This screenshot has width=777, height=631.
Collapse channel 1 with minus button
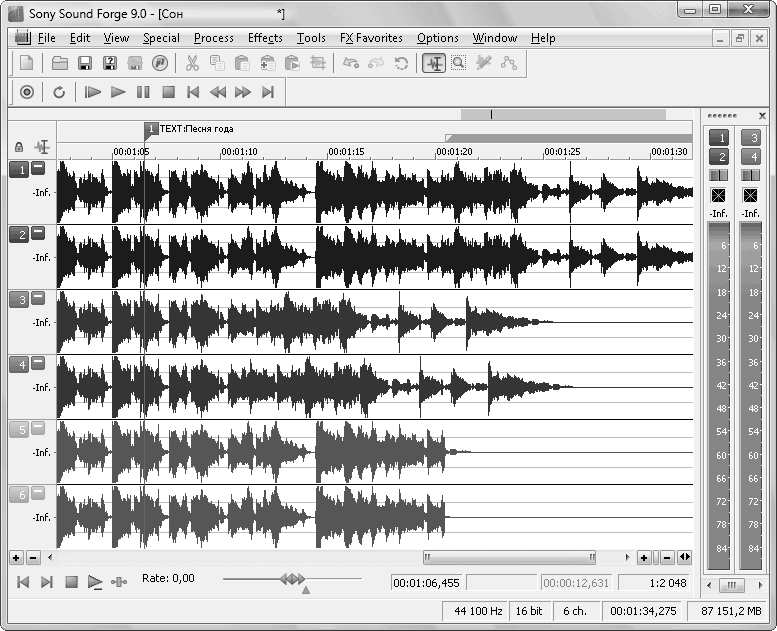coord(38,168)
